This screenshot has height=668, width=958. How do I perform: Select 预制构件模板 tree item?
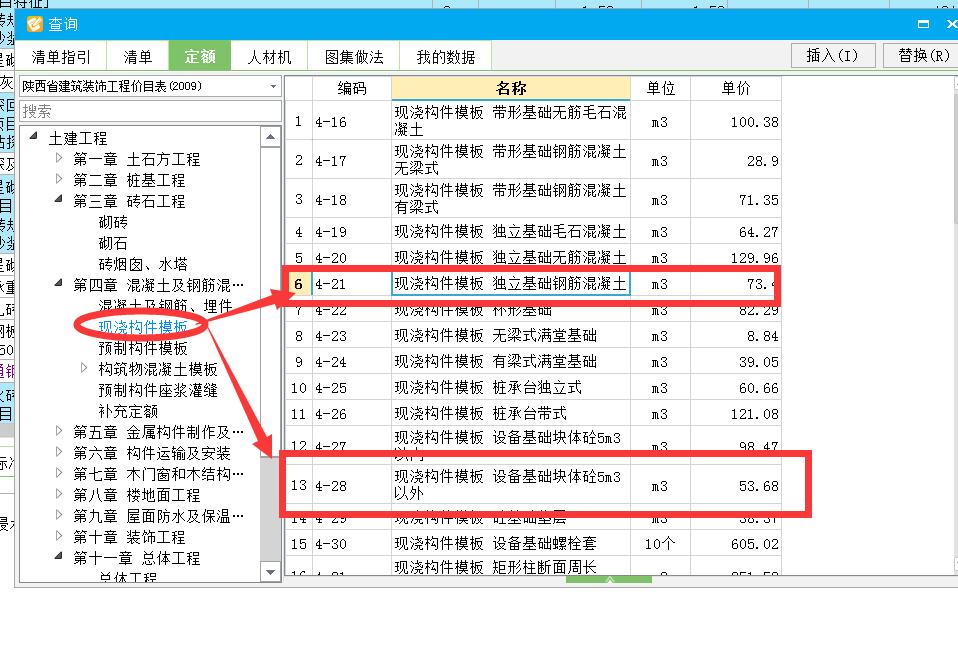(x=143, y=348)
